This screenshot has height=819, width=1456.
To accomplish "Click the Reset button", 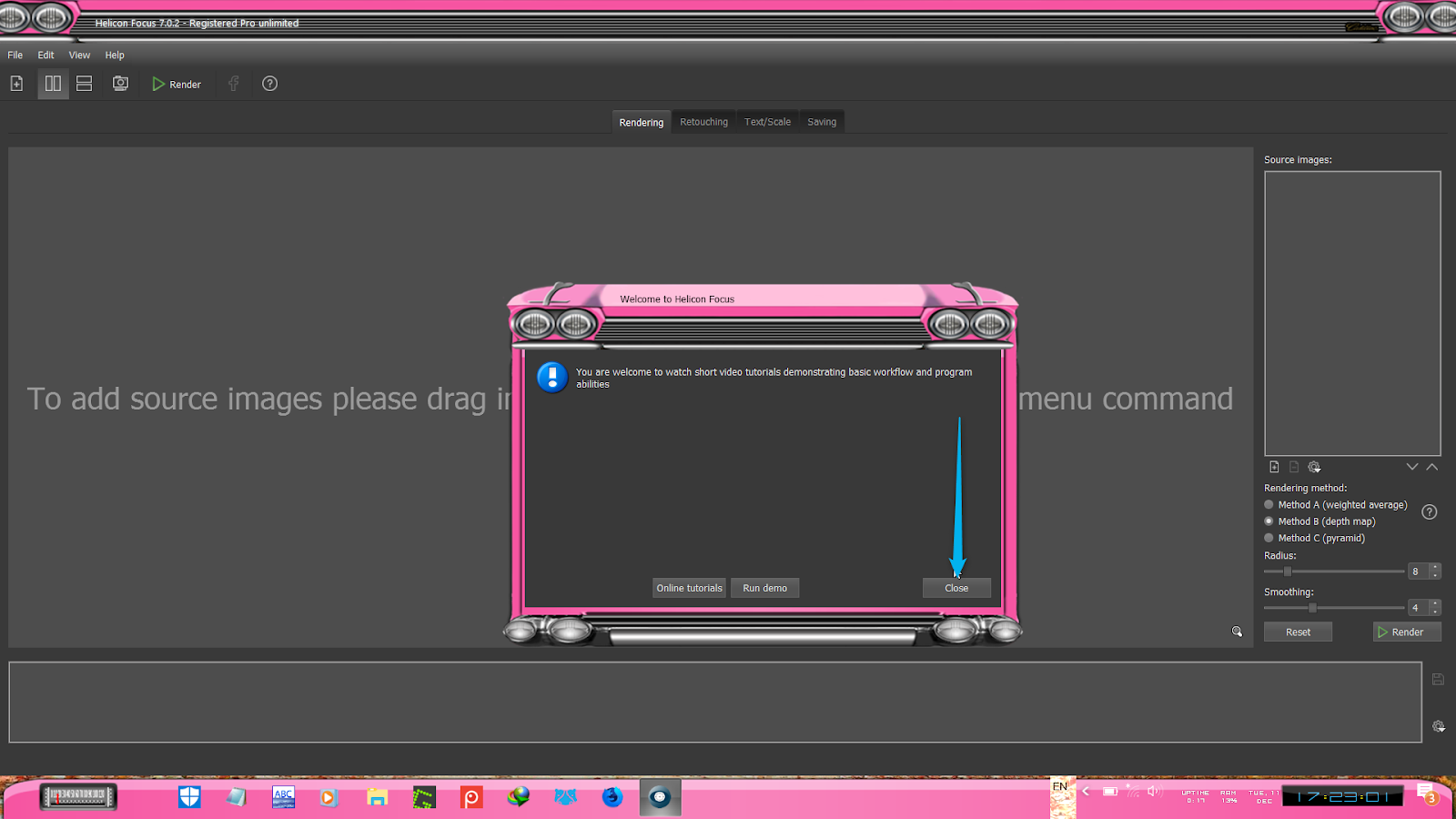I will pyautogui.click(x=1298, y=632).
